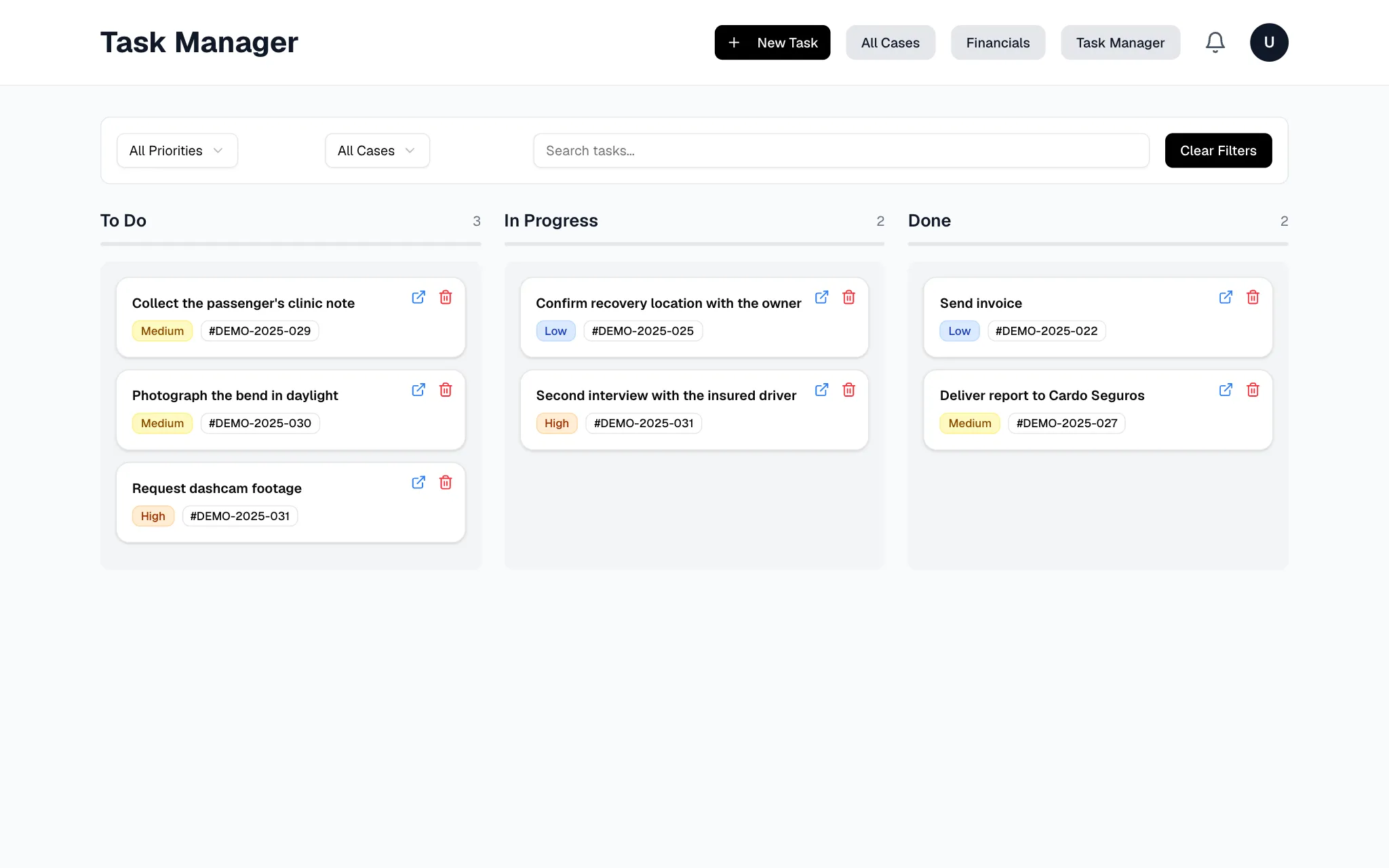Image resolution: width=1389 pixels, height=868 pixels.
Task: Delete 'Photograph the bend in daylight' task
Action: 446,390
